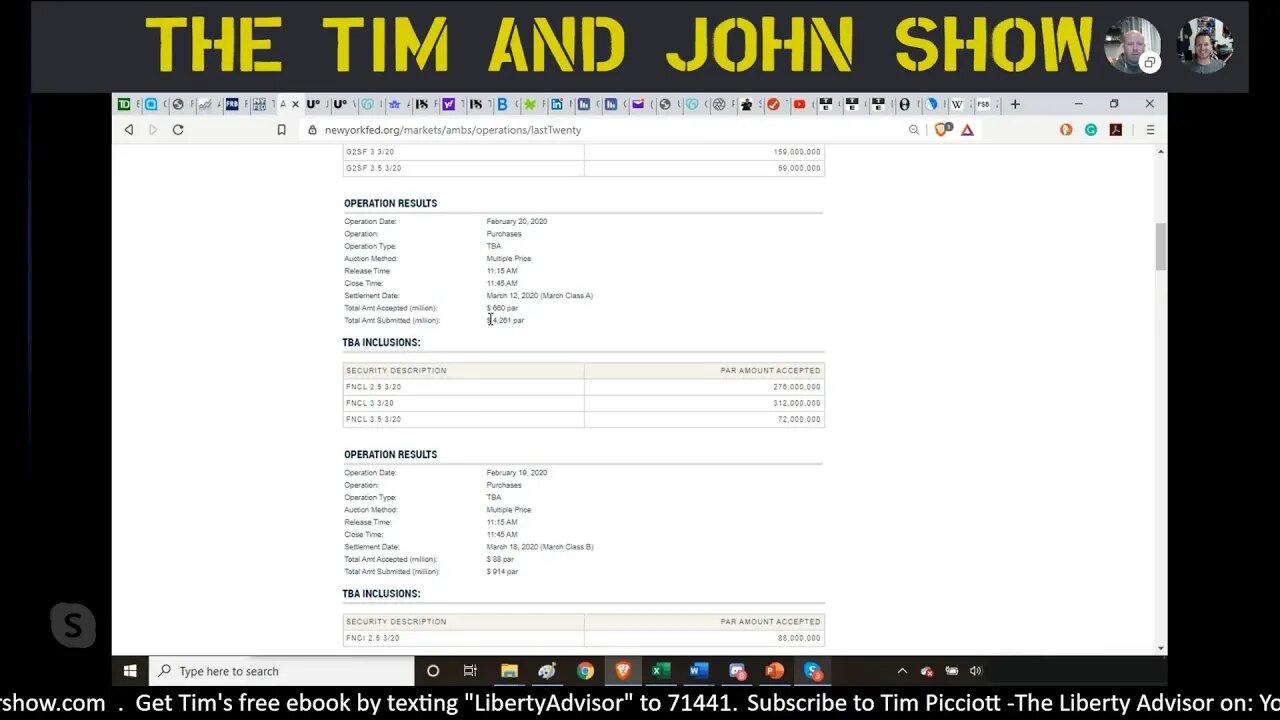Open Word from the taskbar
The width and height of the screenshot is (1280, 720).
click(699, 671)
